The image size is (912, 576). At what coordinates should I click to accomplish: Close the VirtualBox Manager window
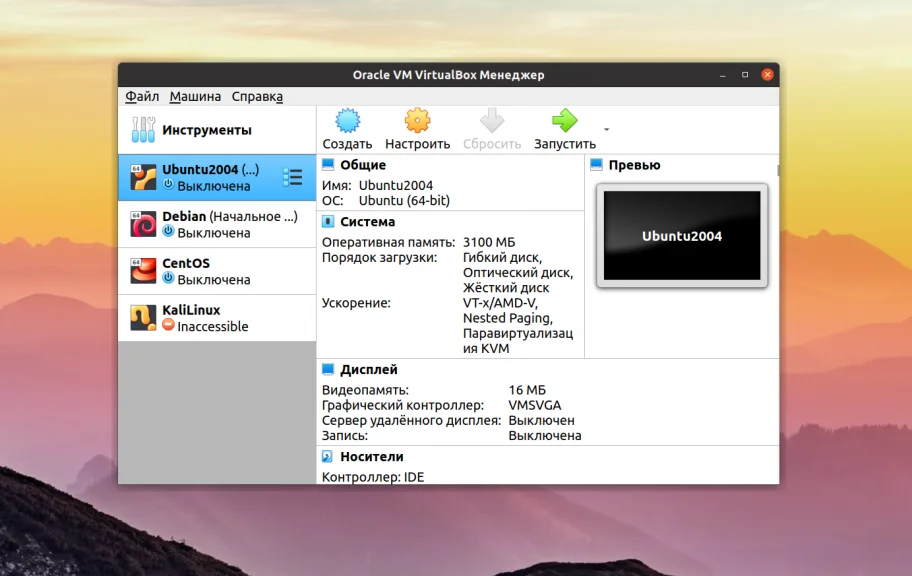pyautogui.click(x=767, y=74)
